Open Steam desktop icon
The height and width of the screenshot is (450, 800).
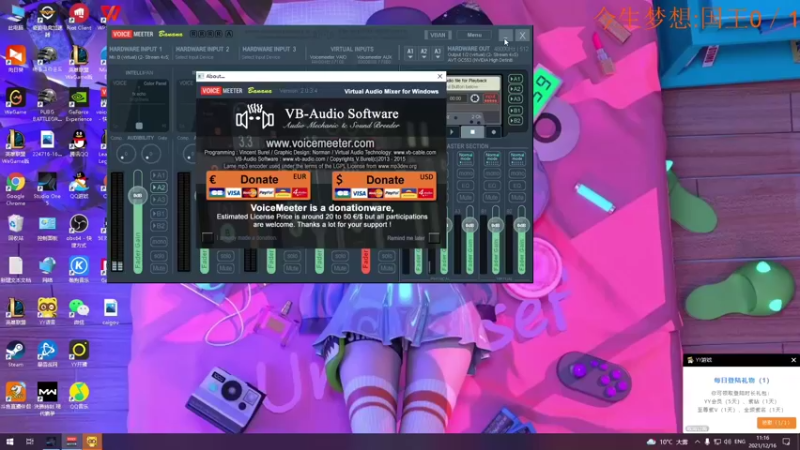[15, 354]
